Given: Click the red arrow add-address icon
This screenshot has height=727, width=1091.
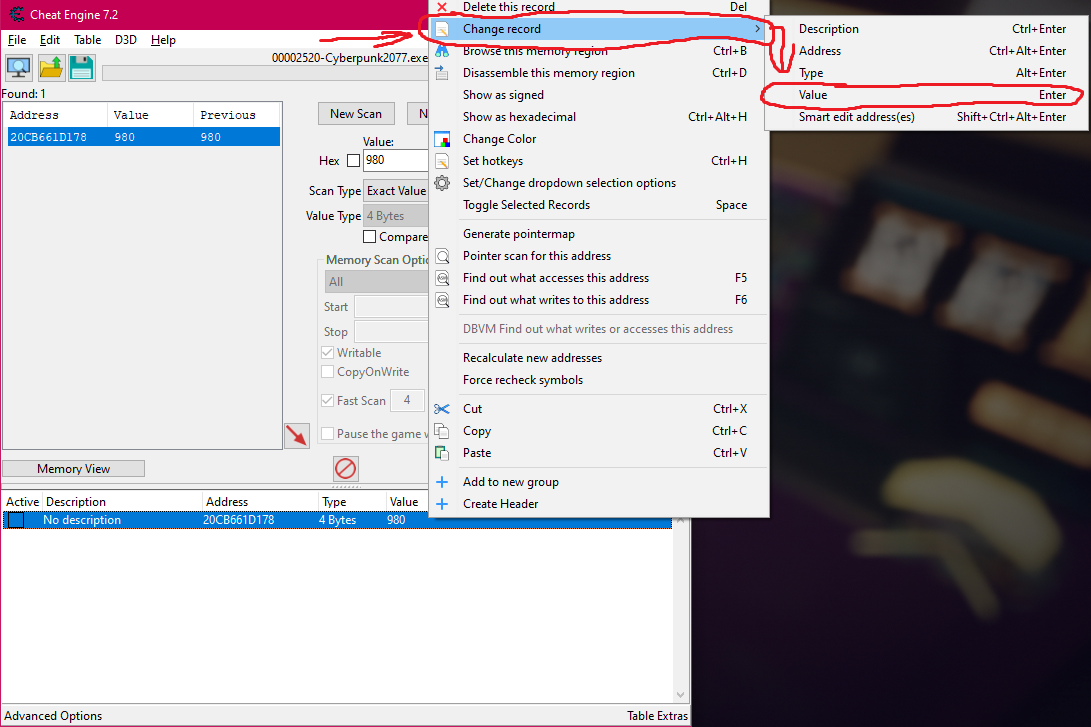Looking at the screenshot, I should tap(297, 436).
